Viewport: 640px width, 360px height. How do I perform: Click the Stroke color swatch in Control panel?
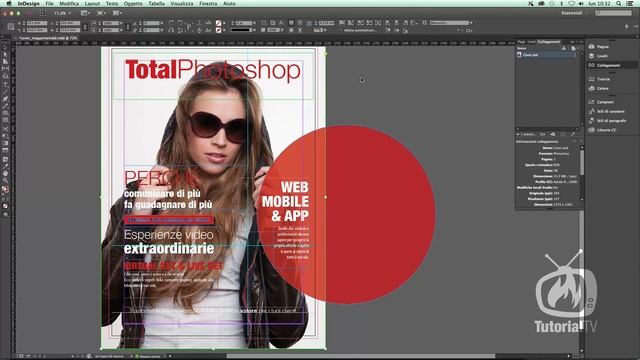pos(218,30)
